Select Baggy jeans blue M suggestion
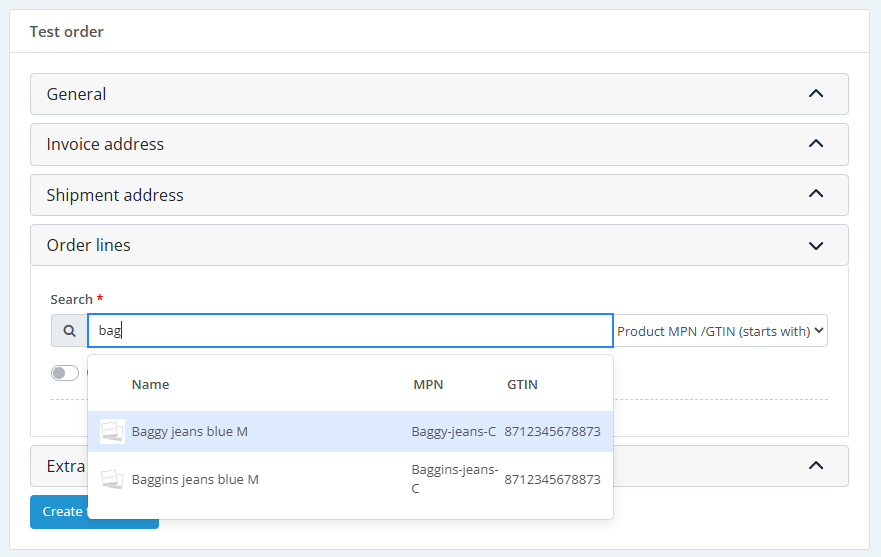 [351, 431]
